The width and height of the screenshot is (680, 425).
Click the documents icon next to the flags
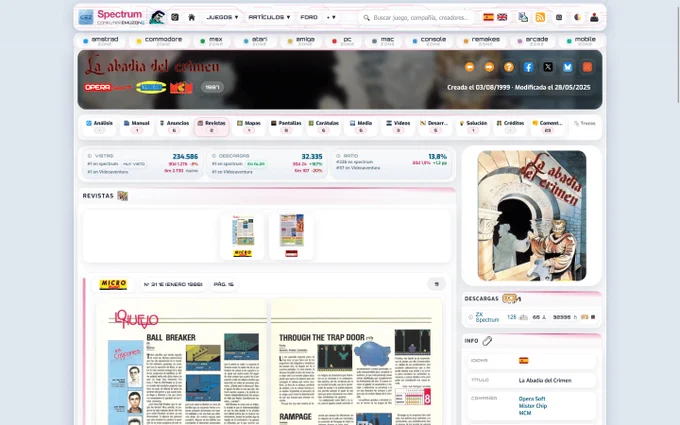point(523,17)
